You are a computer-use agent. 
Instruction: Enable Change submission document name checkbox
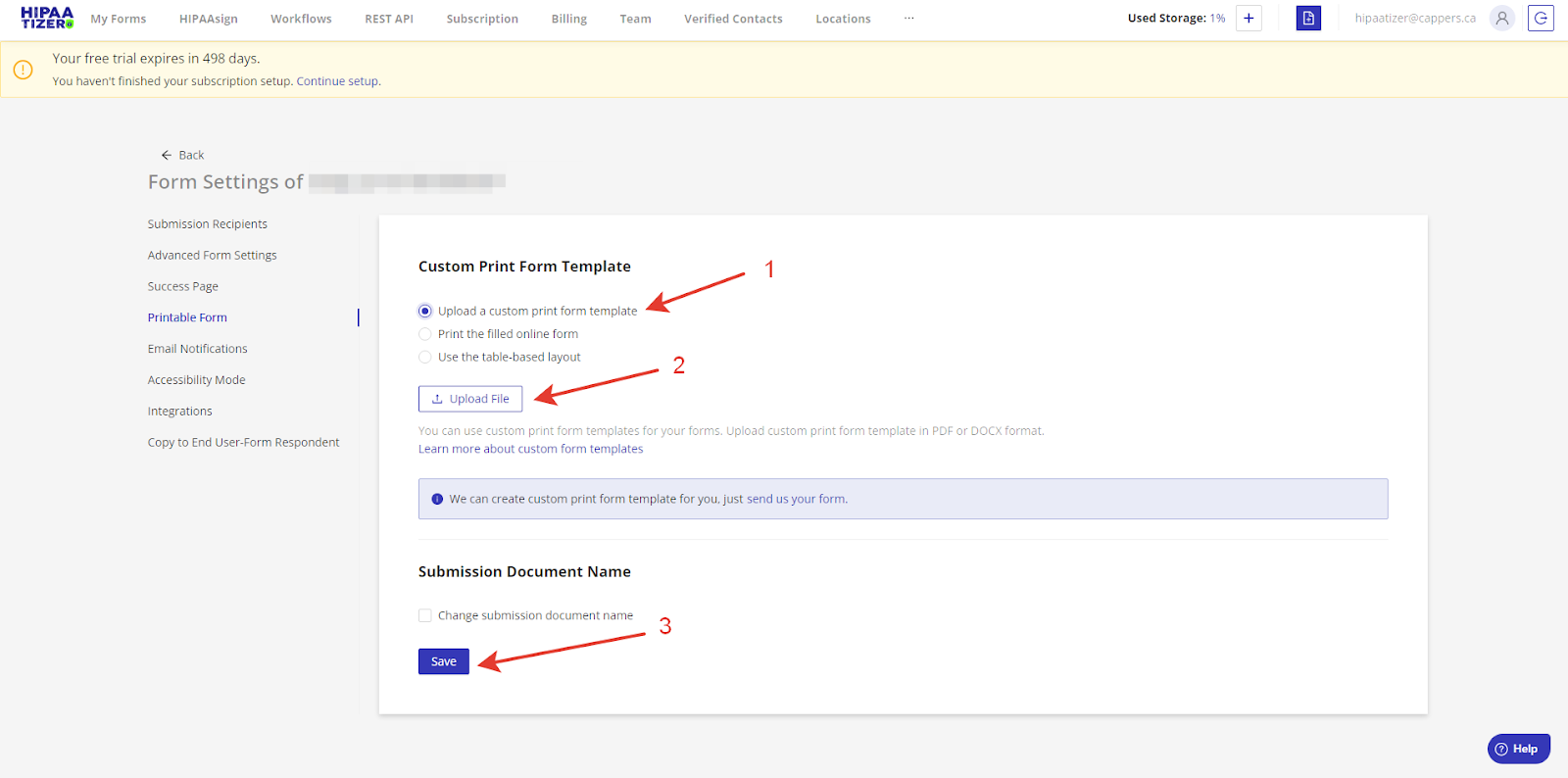(x=425, y=615)
